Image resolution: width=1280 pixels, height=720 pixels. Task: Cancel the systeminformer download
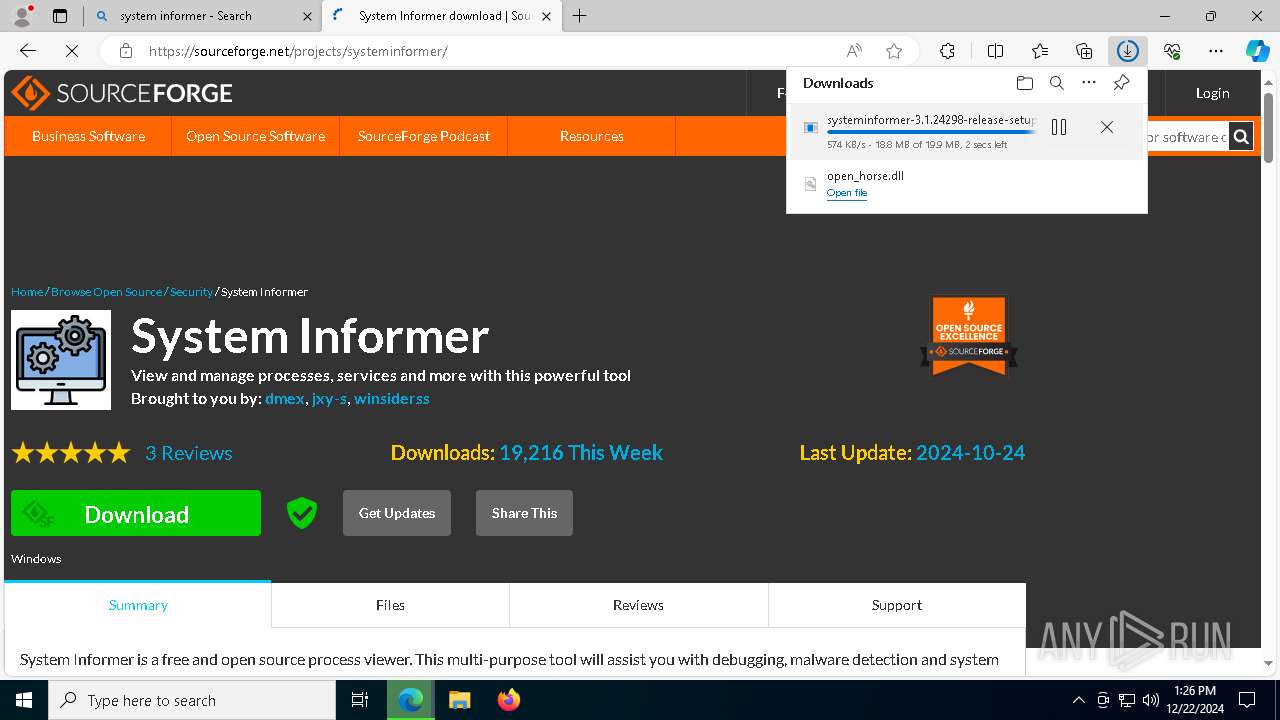tap(1107, 127)
